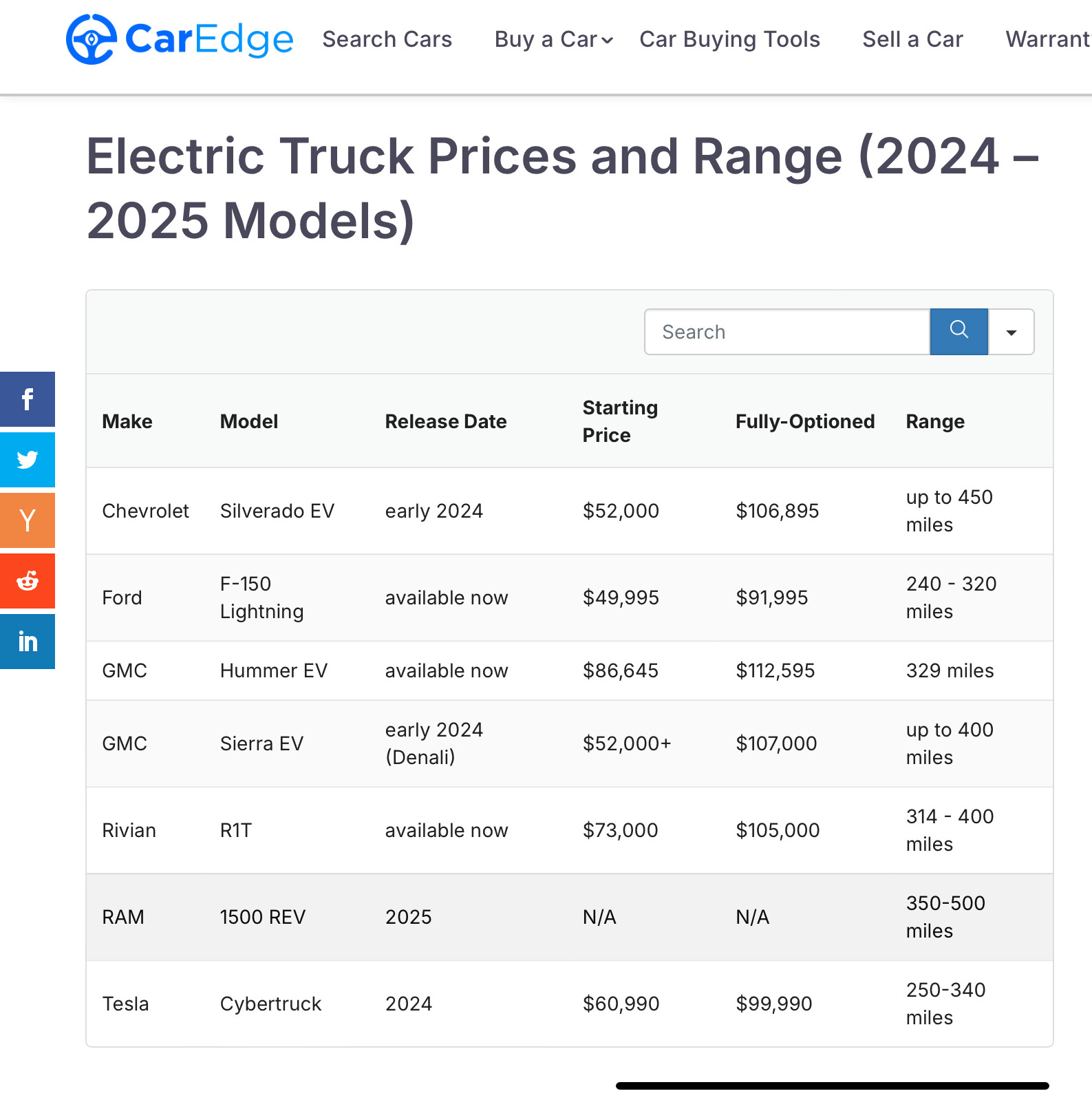Select the Ford make cell
Image resolution: width=1092 pixels, height=1100 pixels.
[122, 597]
